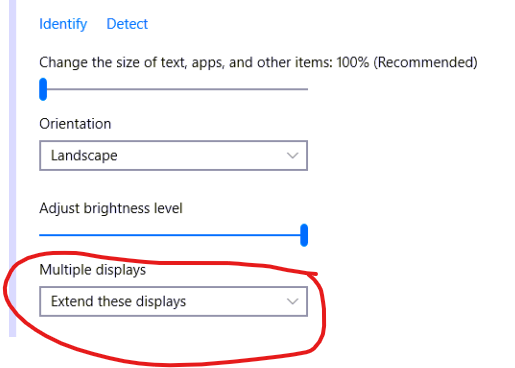Click the Multiple displays heading label
Image resolution: width=515 pixels, height=368 pixels.
93,270
